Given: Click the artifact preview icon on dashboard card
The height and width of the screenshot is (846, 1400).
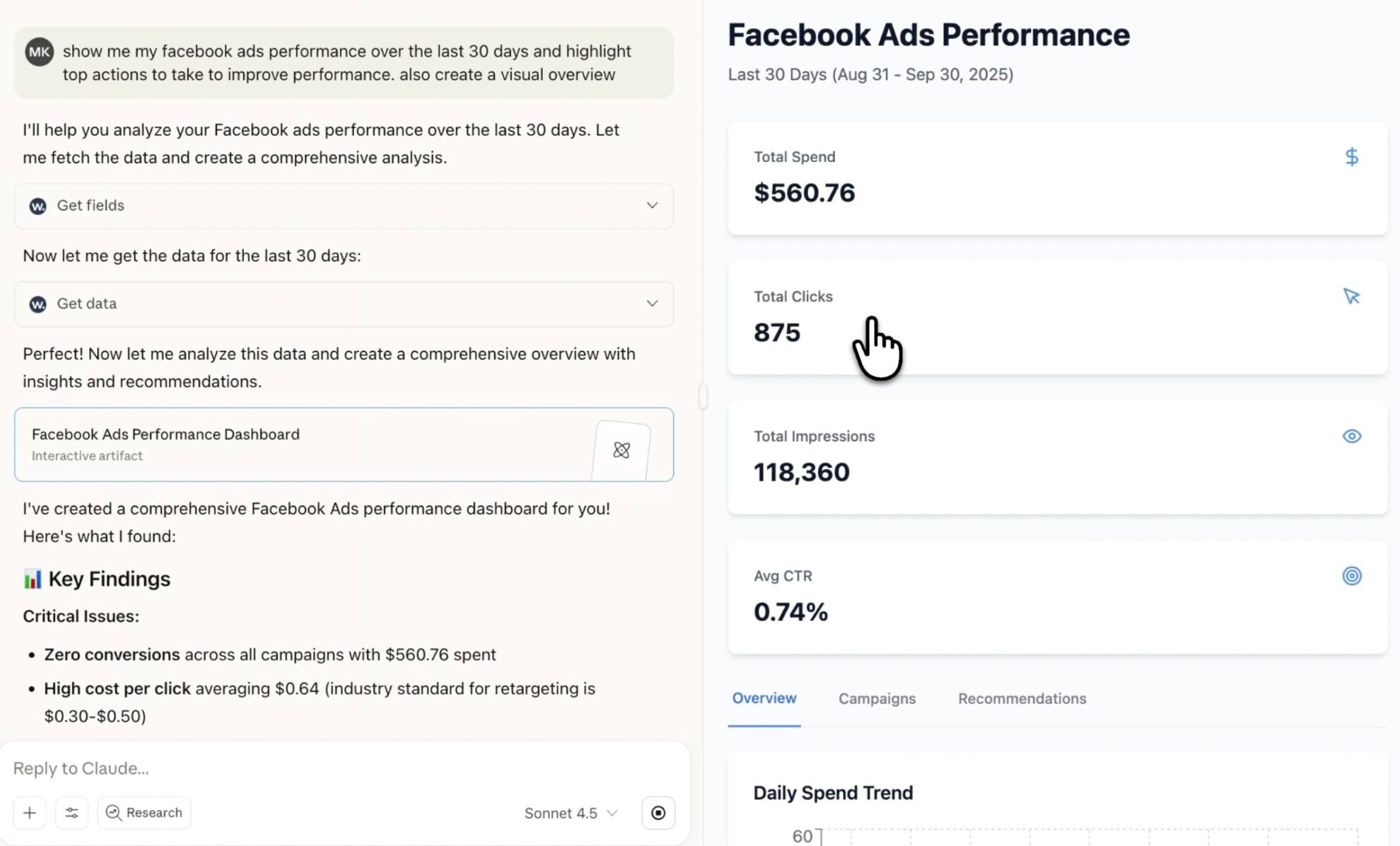Looking at the screenshot, I should (x=621, y=450).
